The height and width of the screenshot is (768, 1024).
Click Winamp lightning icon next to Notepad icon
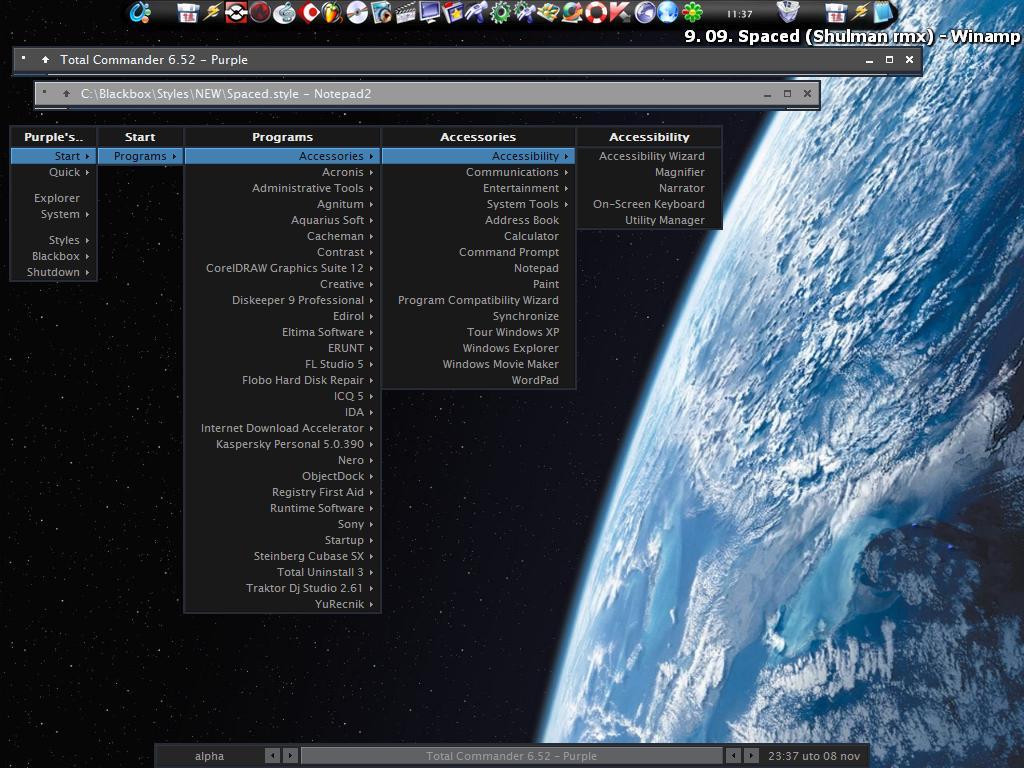(x=860, y=12)
